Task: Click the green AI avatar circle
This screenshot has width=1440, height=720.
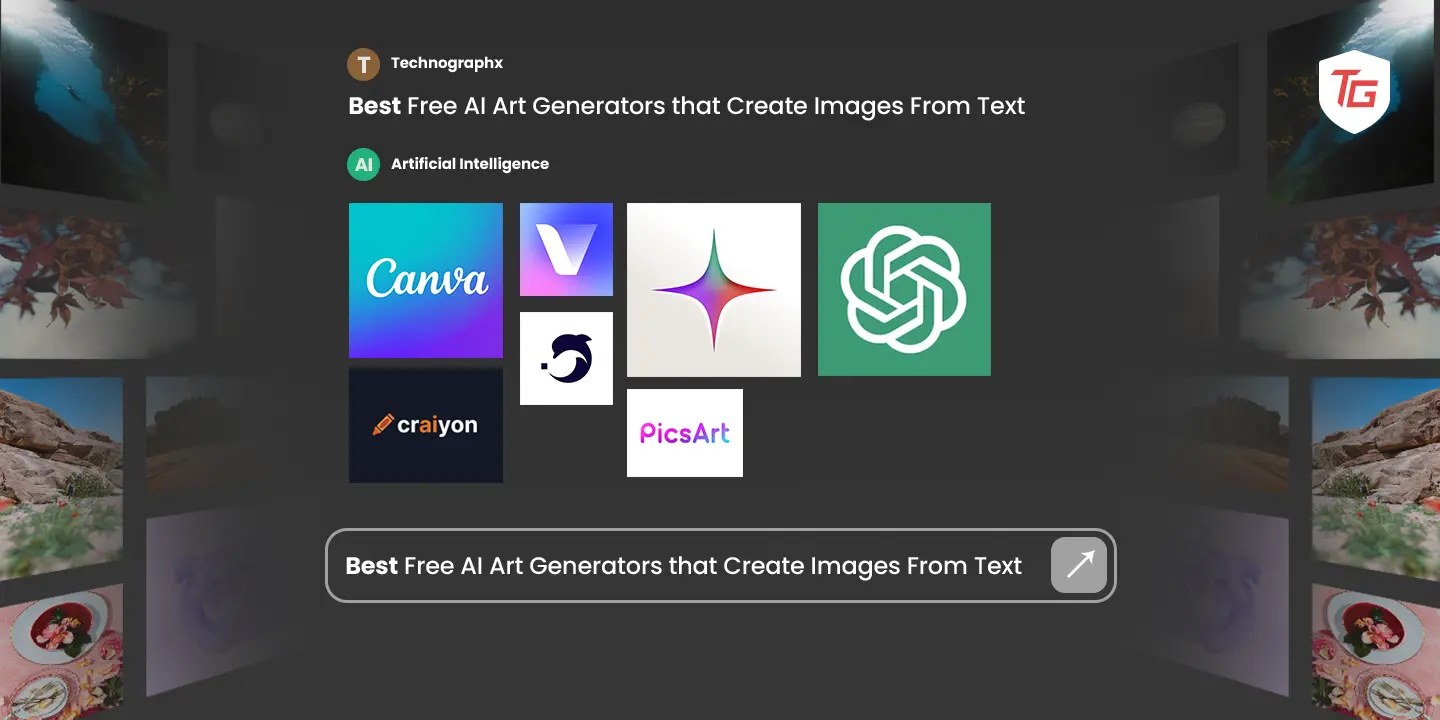Action: click(363, 164)
